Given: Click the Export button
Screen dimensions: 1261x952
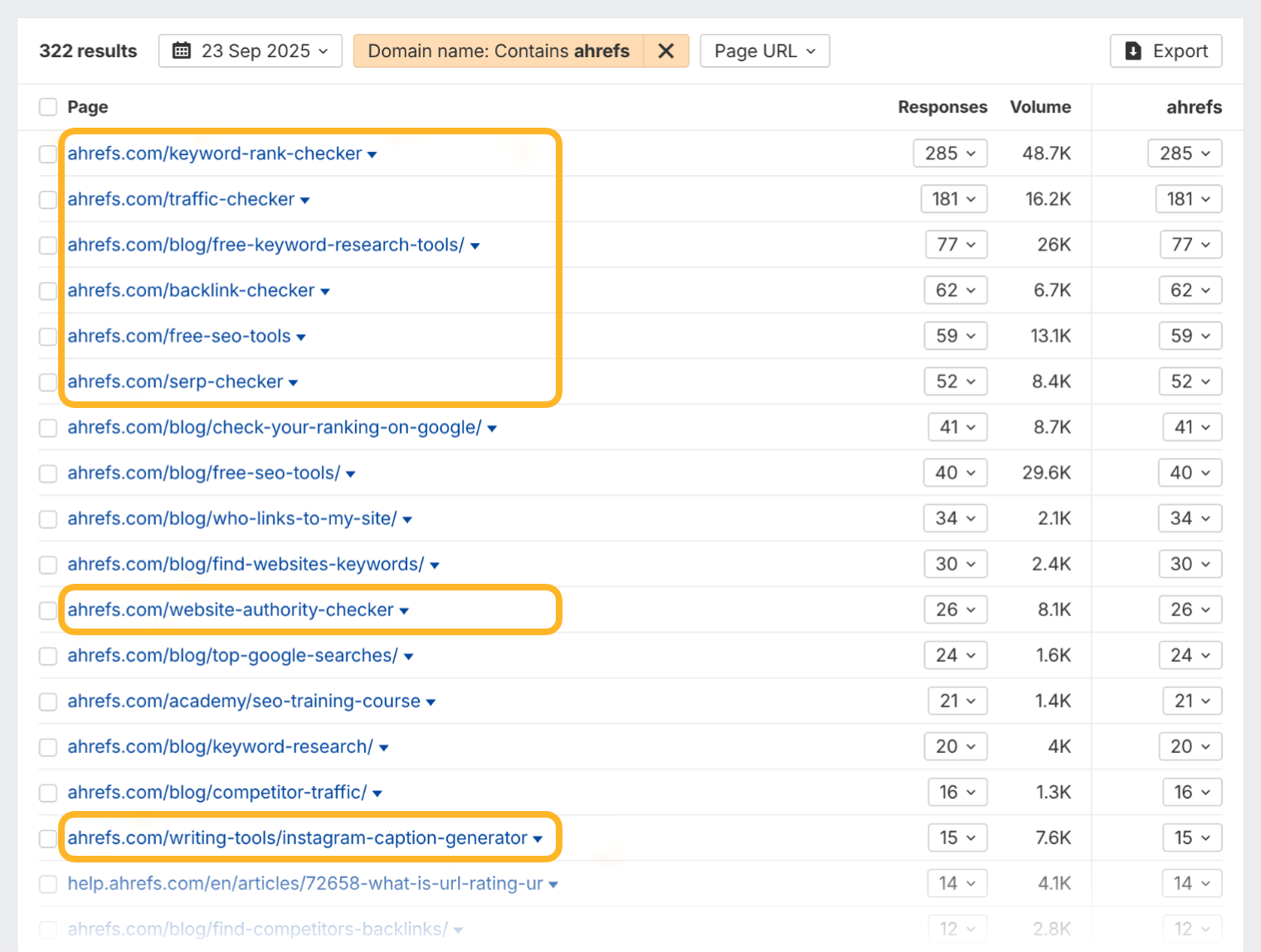Looking at the screenshot, I should (1166, 51).
